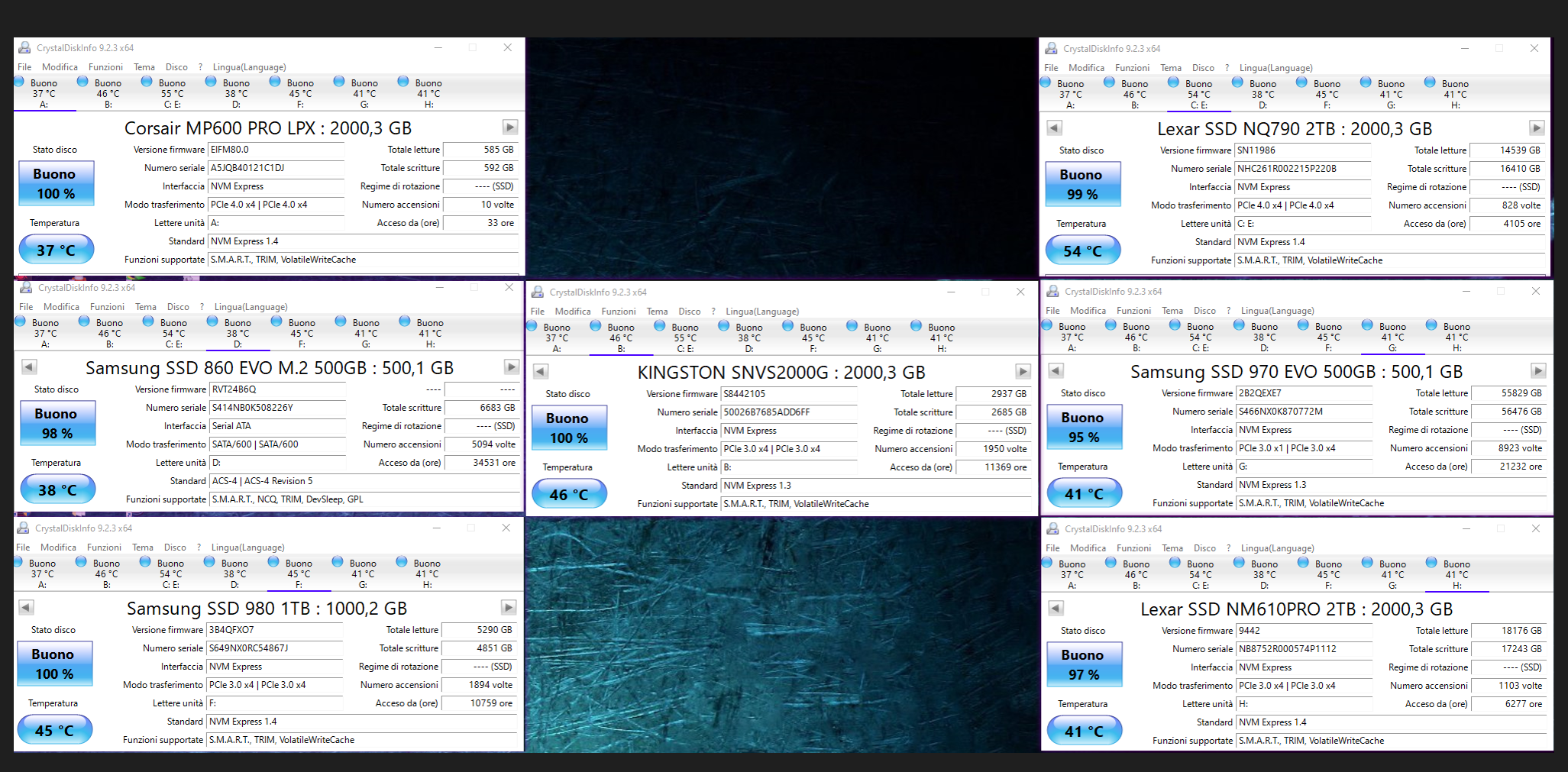Click firmware field 2B2QEXE7 in Samsung 970 window
Screen dimensions: 1568x772
1305,393
